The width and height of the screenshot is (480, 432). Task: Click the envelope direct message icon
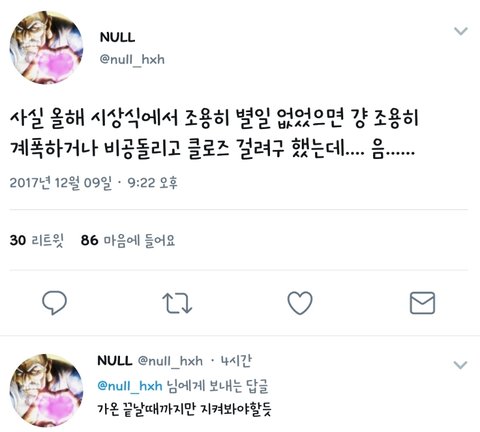pos(422,303)
